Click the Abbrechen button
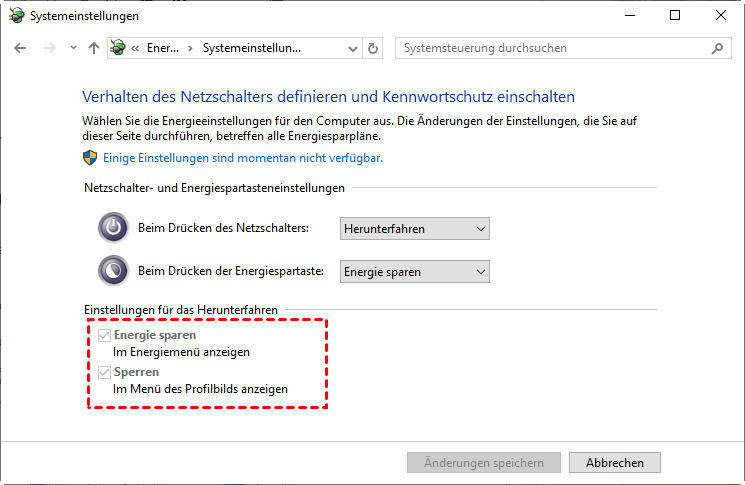Viewport: 745px width, 485px height. tap(614, 462)
